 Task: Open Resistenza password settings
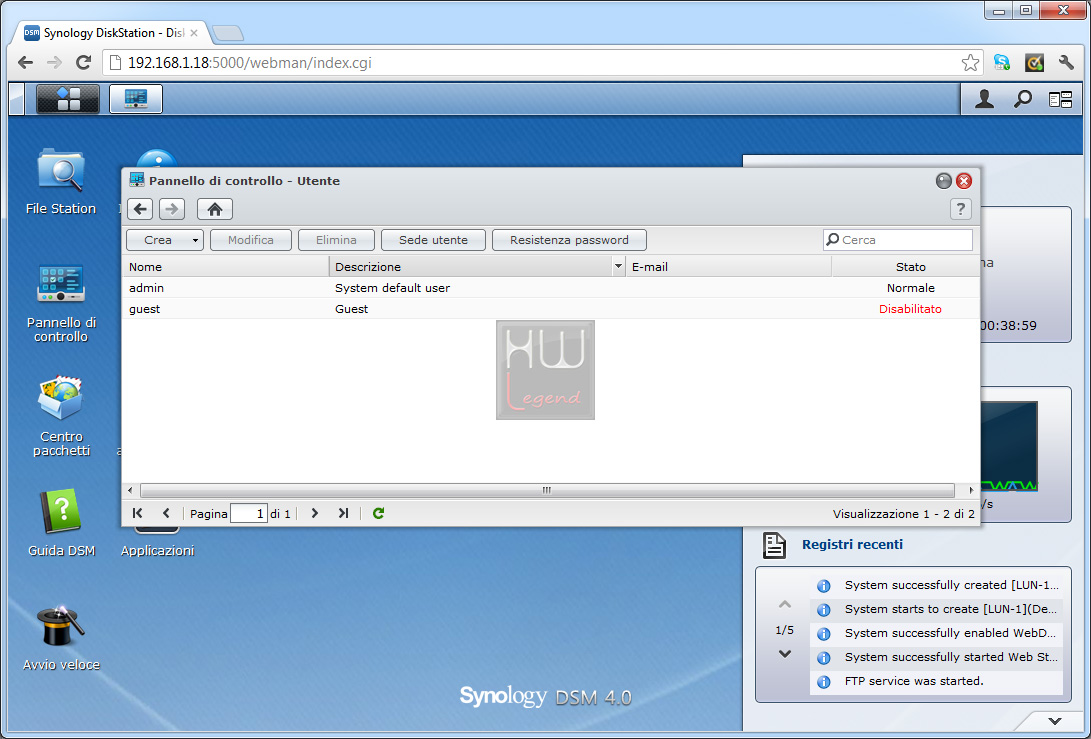click(569, 240)
